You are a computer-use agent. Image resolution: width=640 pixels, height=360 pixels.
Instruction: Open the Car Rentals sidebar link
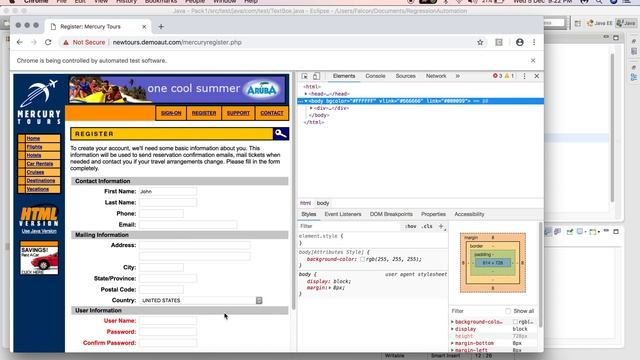click(x=40, y=164)
